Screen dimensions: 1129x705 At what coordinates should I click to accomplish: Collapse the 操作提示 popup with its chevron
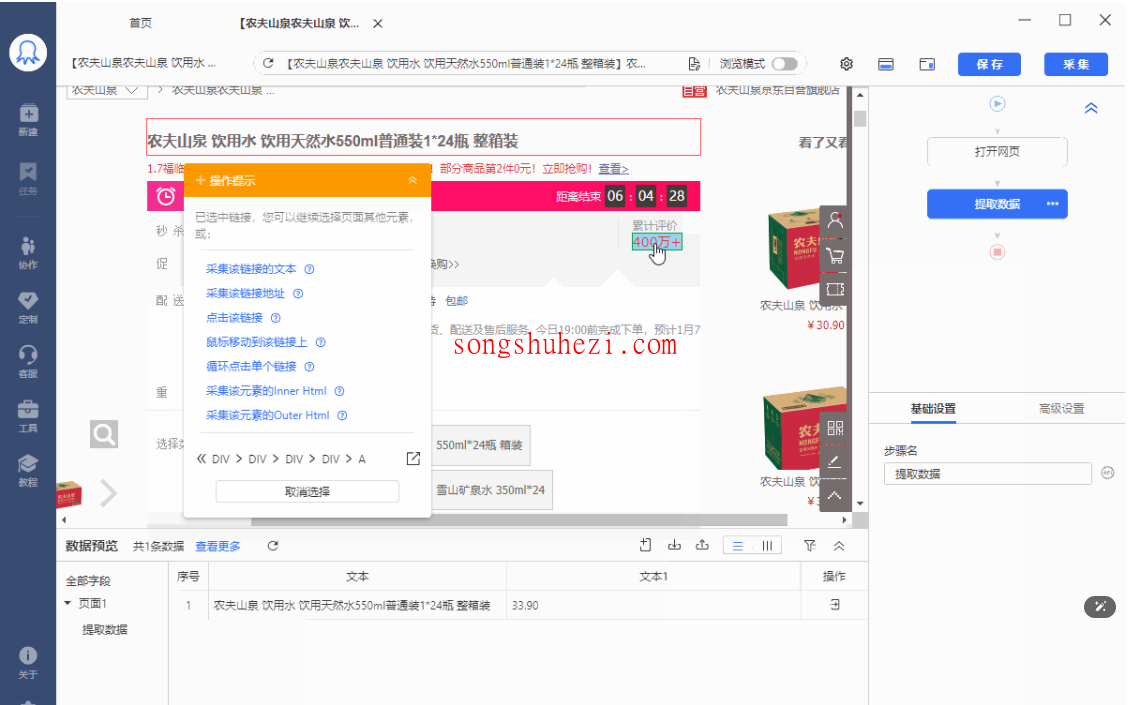click(x=413, y=180)
